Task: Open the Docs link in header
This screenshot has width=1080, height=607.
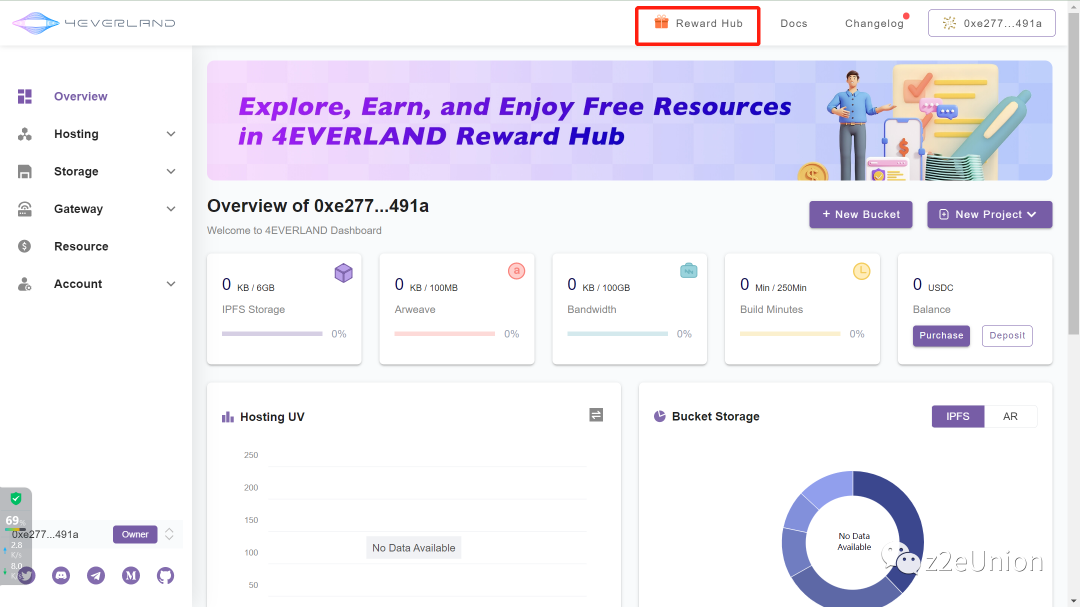Action: tap(793, 23)
